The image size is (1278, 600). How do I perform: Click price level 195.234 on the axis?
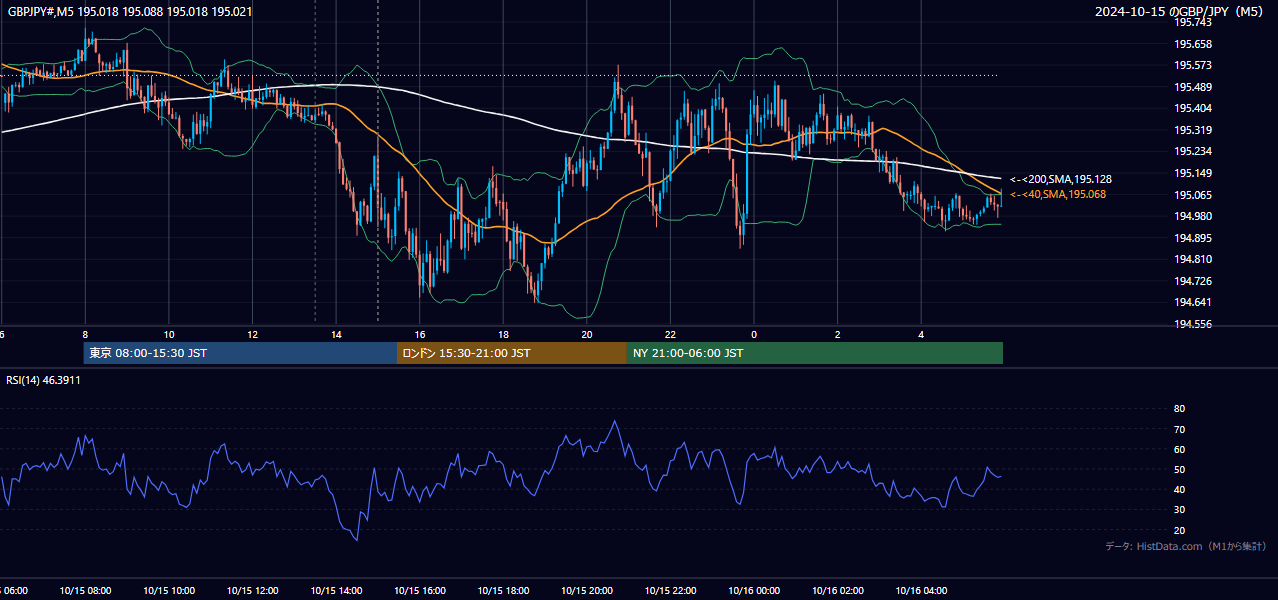(x=1194, y=151)
